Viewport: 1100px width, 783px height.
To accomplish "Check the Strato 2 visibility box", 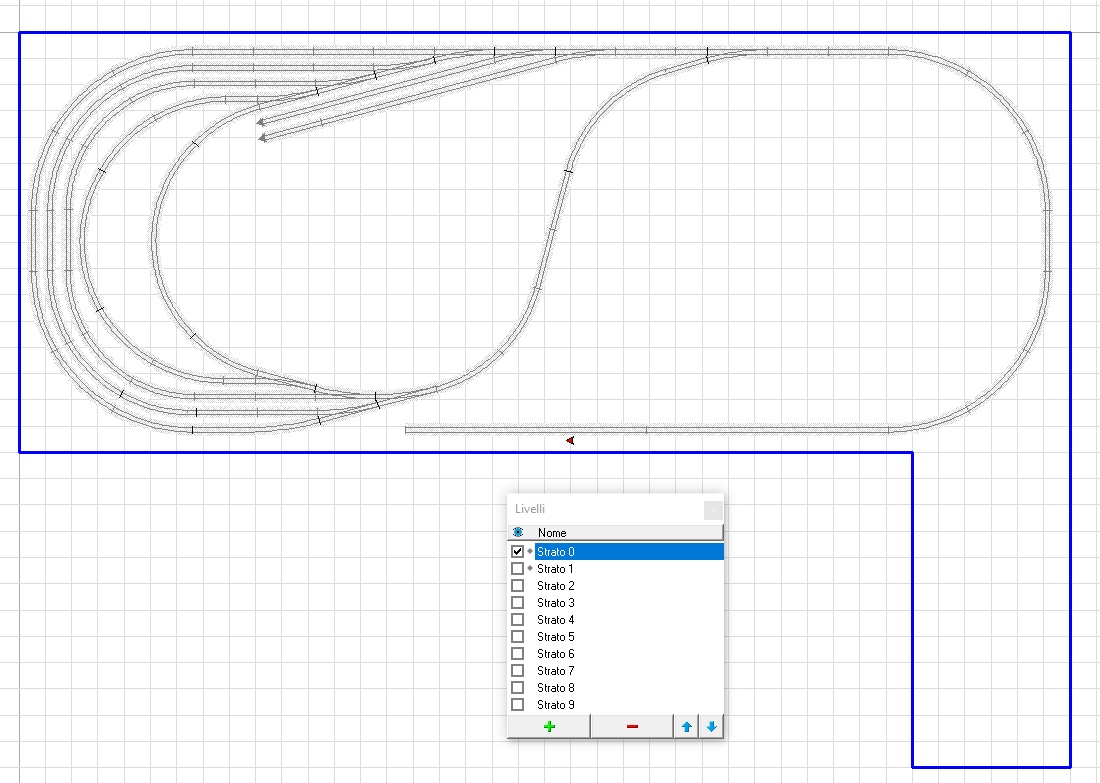I will [x=517, y=586].
